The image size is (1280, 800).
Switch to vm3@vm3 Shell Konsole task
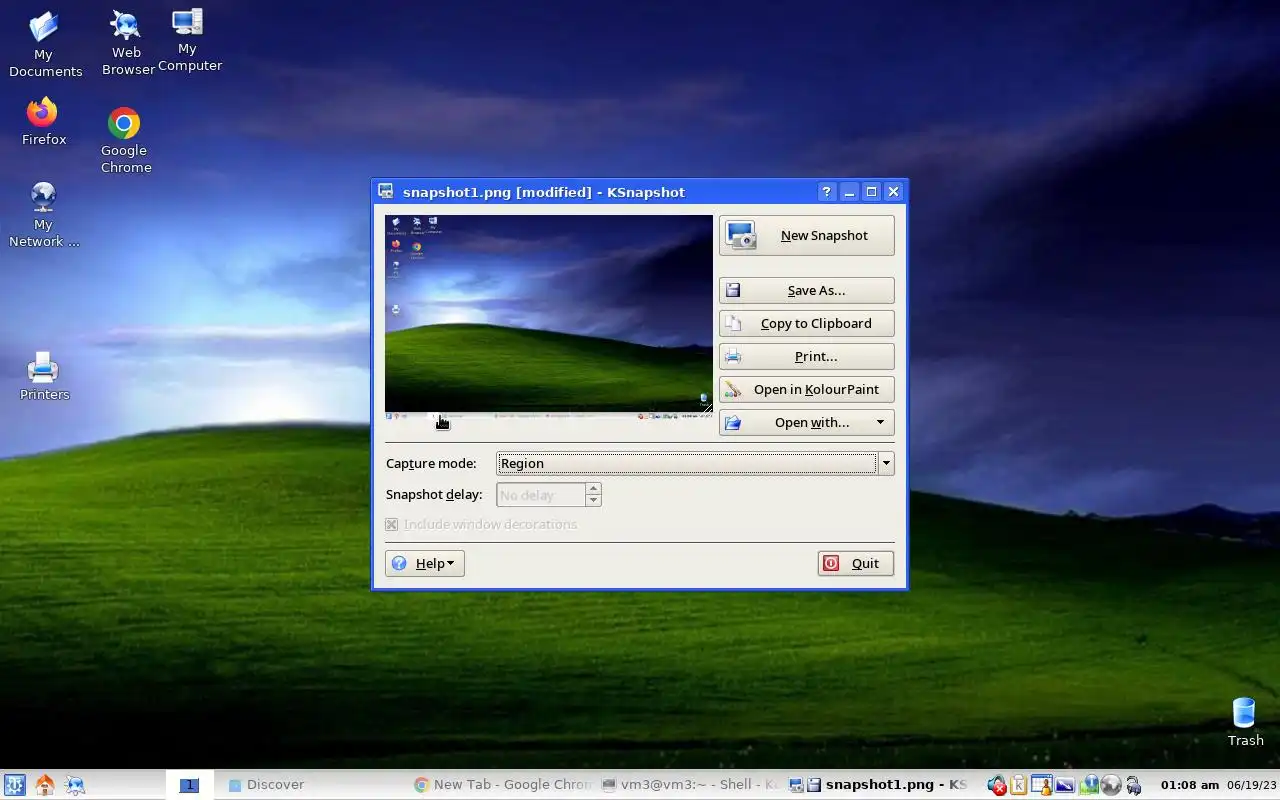click(691, 785)
